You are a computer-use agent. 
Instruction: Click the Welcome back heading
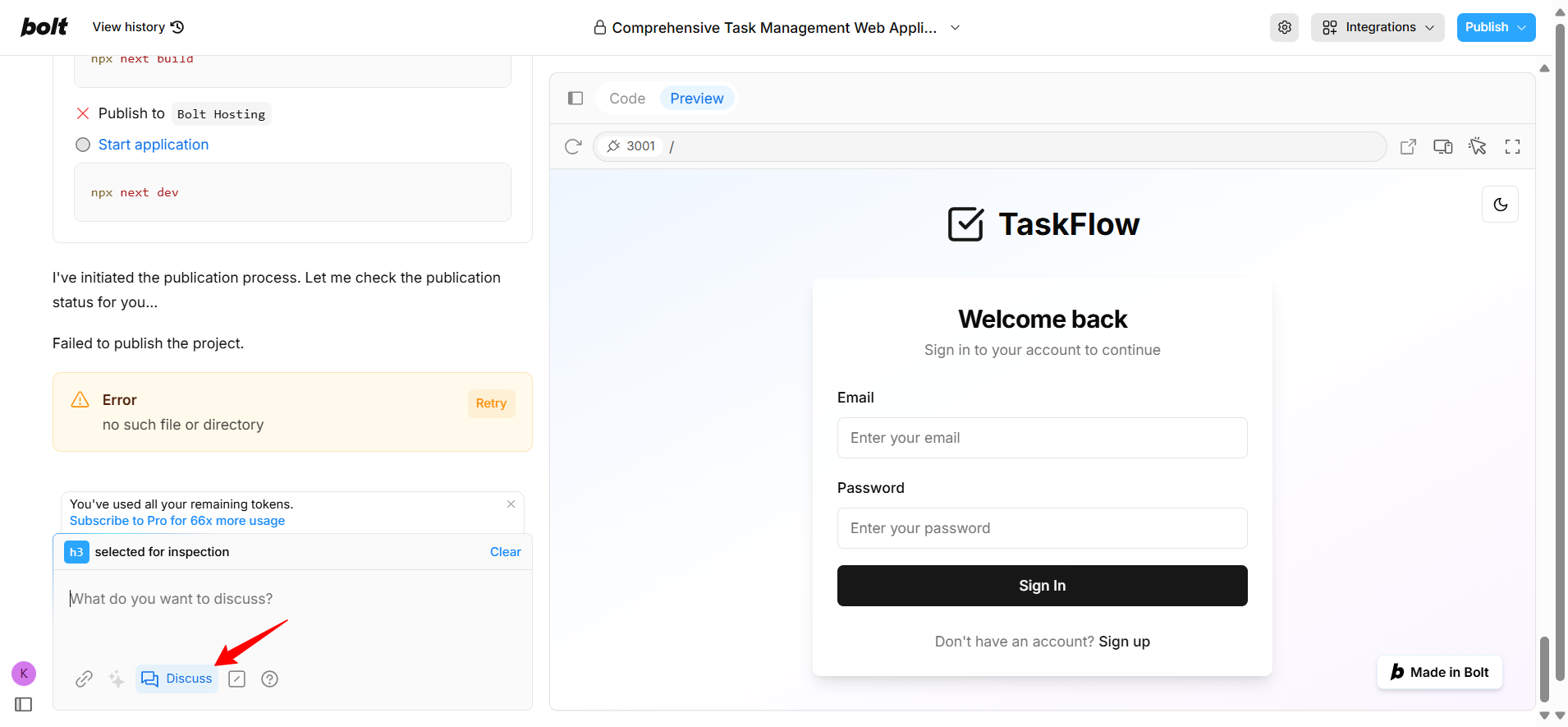(x=1043, y=319)
